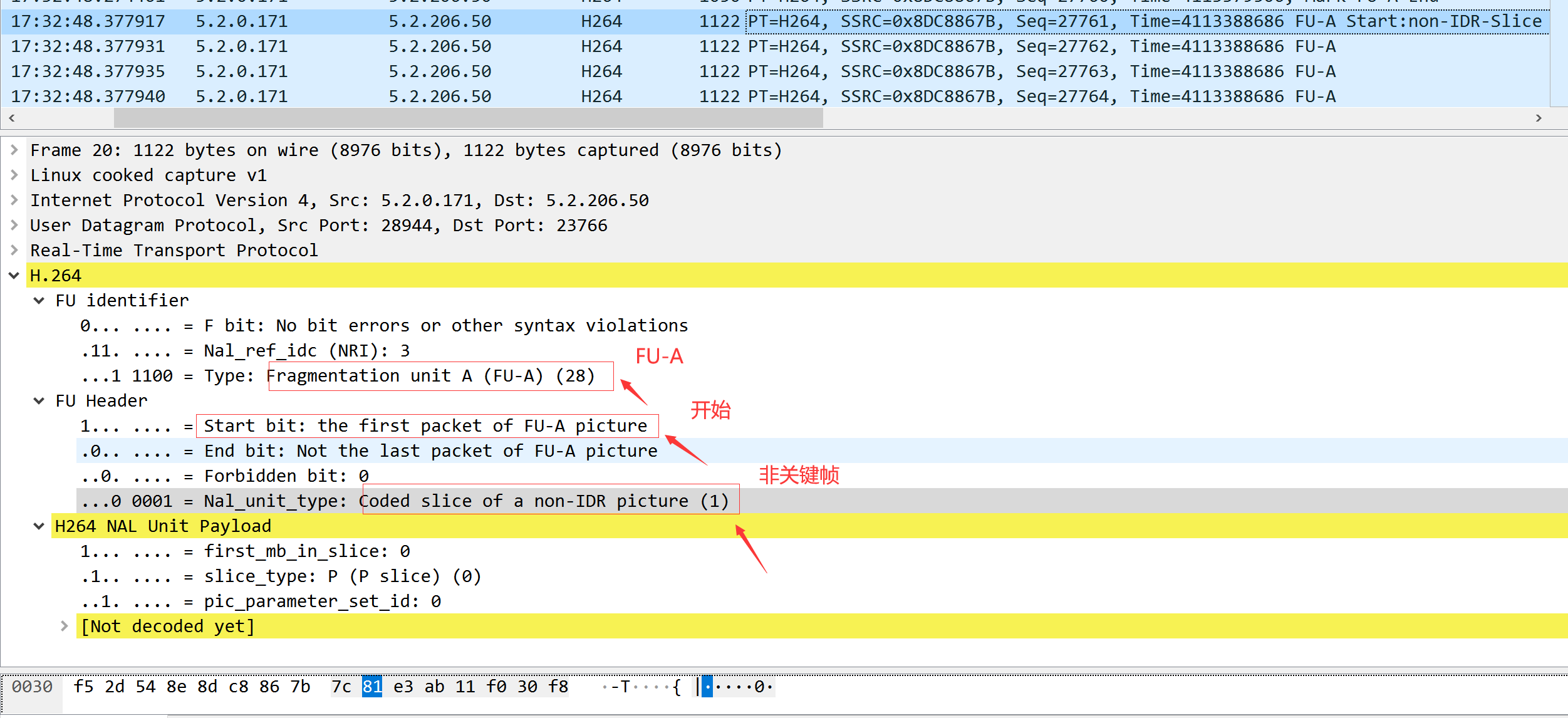
Task: Collapse the H264 NAL Unit Payload subtree
Action: pos(38,526)
